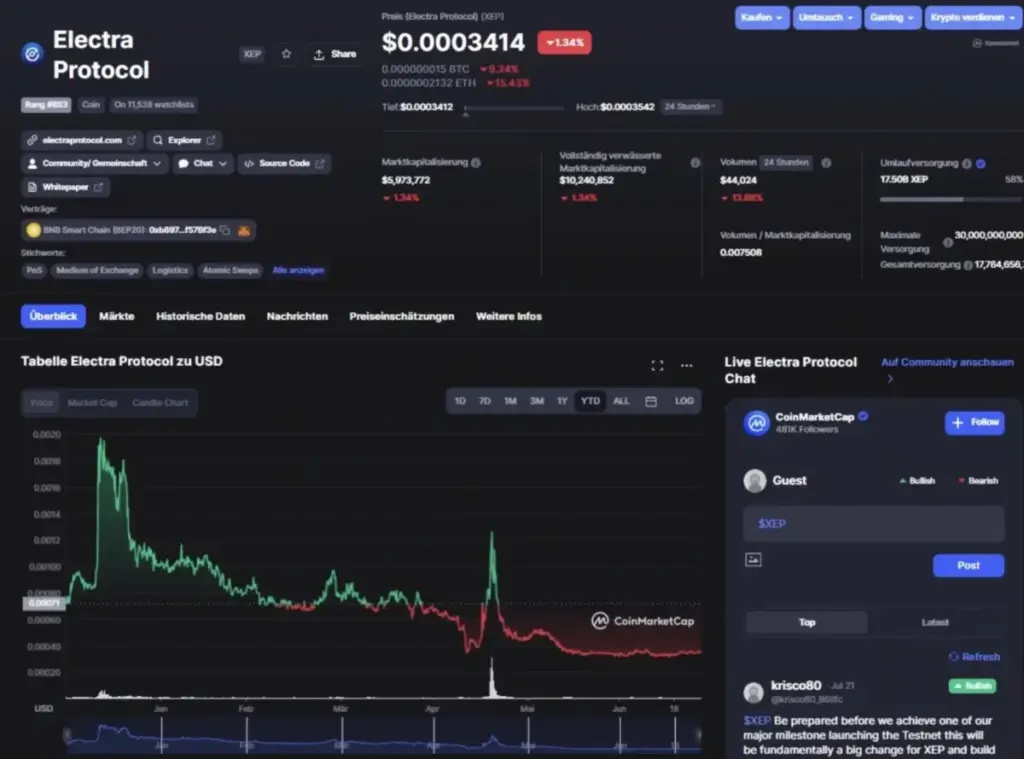This screenshot has width=1024, height=759.
Task: Click the $XEP chat input field
Action: pos(873,524)
